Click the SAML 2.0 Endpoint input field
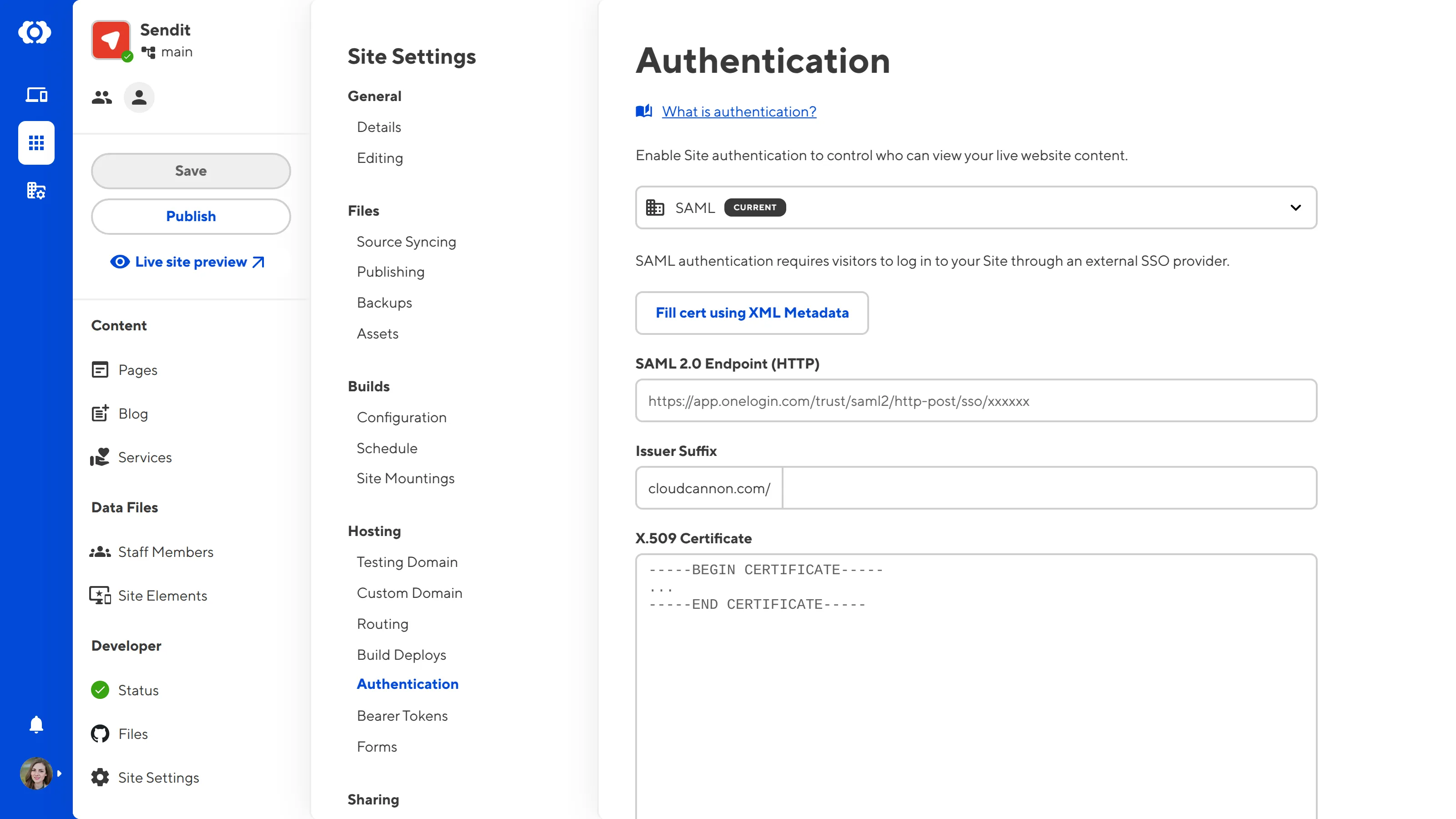Image resolution: width=1456 pixels, height=819 pixels. [x=976, y=400]
